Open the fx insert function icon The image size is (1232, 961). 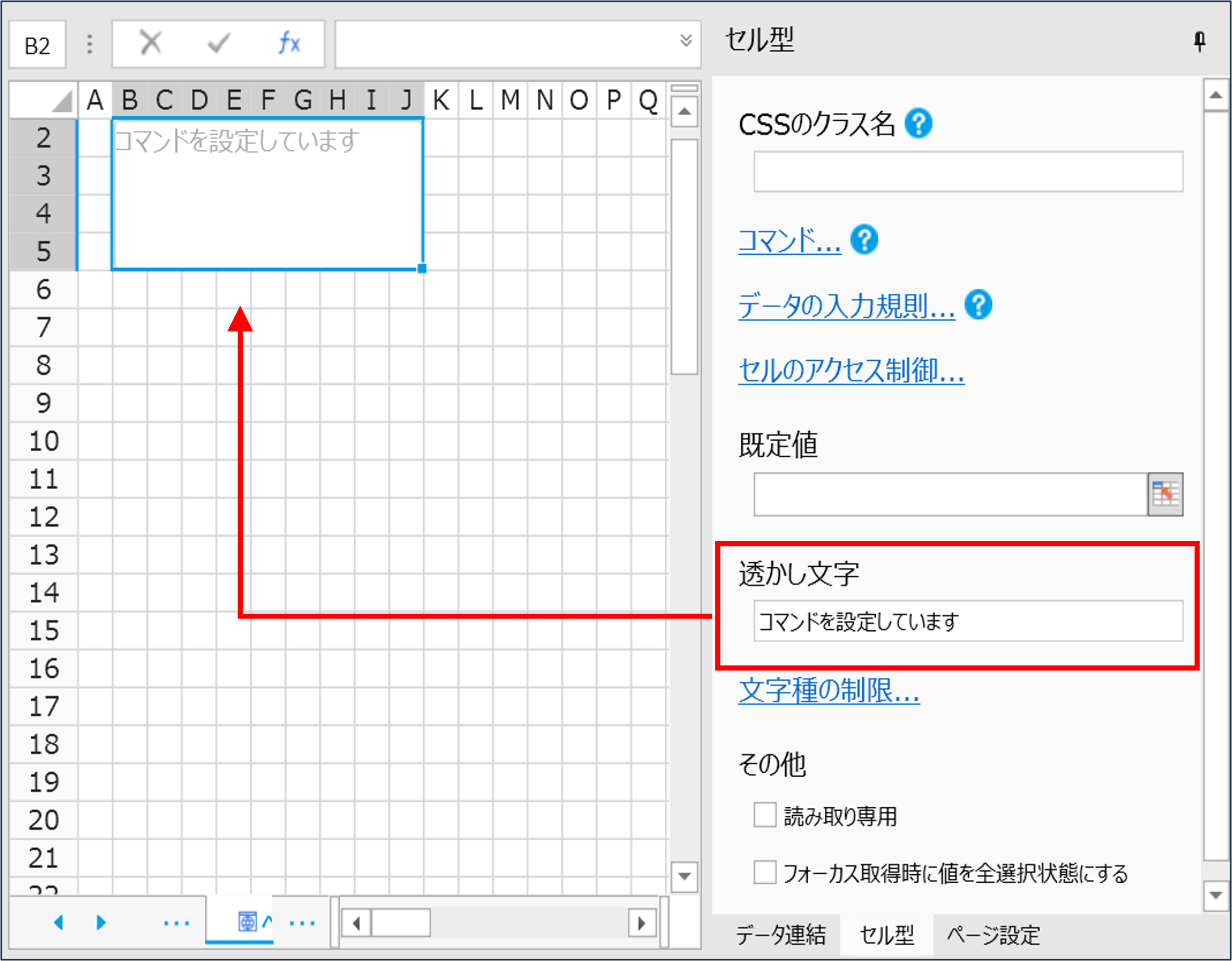click(x=289, y=43)
